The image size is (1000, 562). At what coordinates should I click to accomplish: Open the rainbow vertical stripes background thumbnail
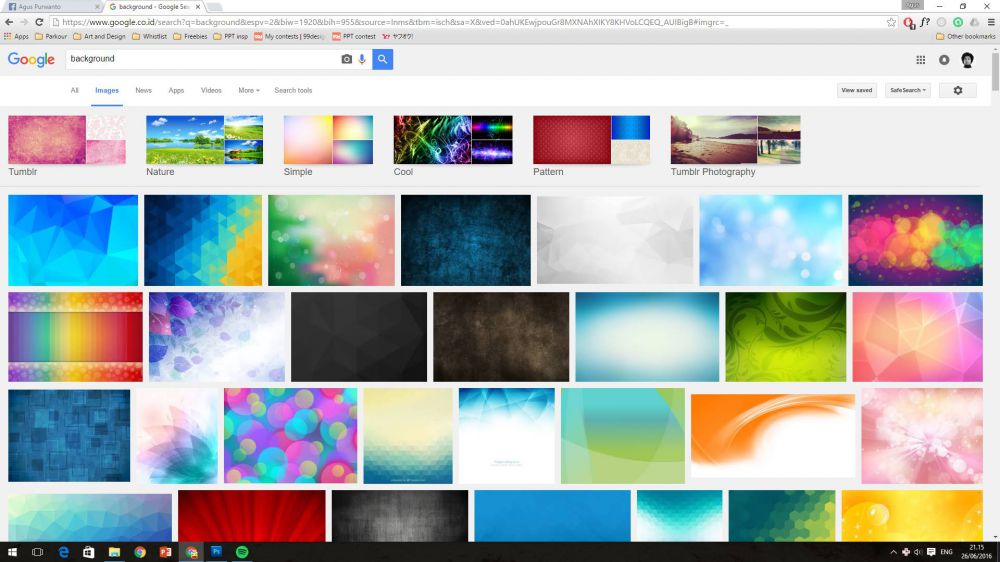pos(75,337)
